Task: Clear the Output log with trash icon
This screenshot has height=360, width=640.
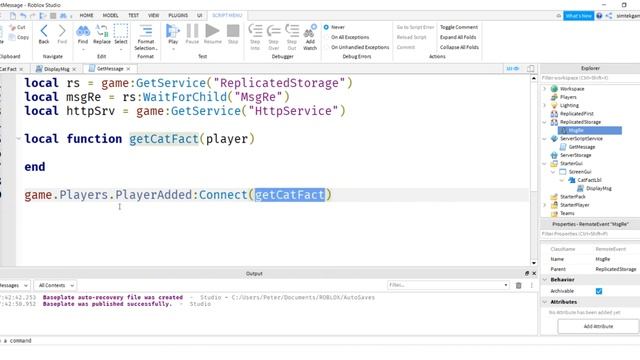Action: click(x=518, y=285)
